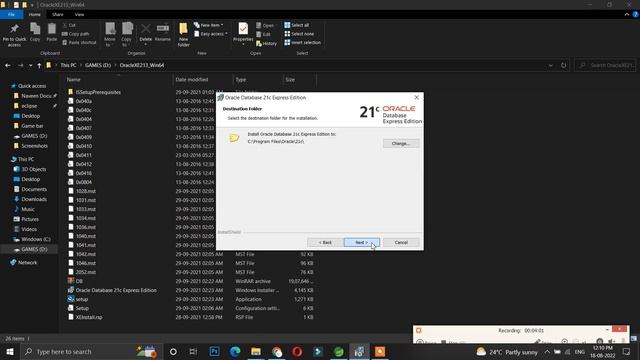Click Next in Oracle installer dialog

tap(362, 242)
